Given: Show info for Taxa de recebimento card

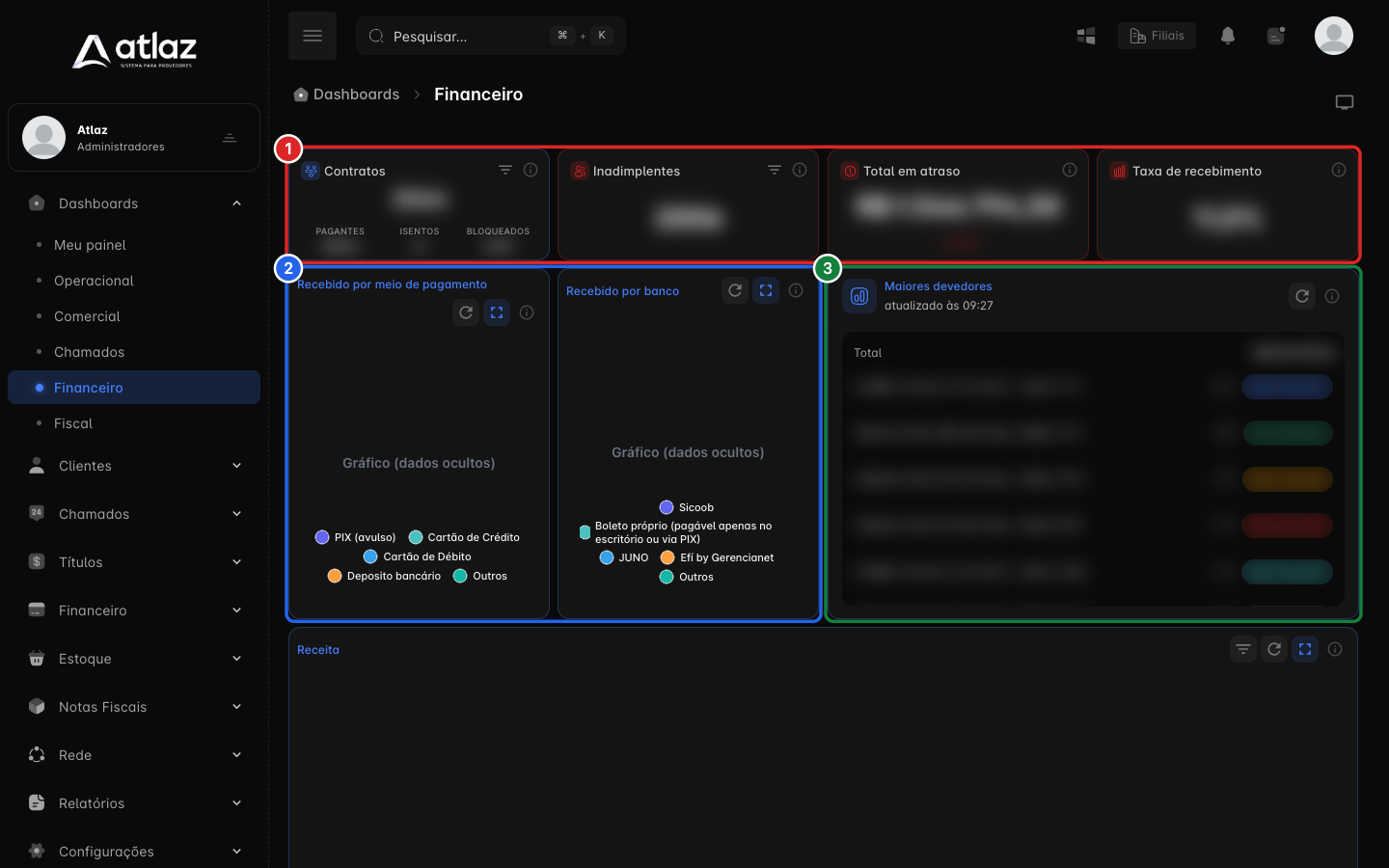Looking at the screenshot, I should click(1339, 170).
